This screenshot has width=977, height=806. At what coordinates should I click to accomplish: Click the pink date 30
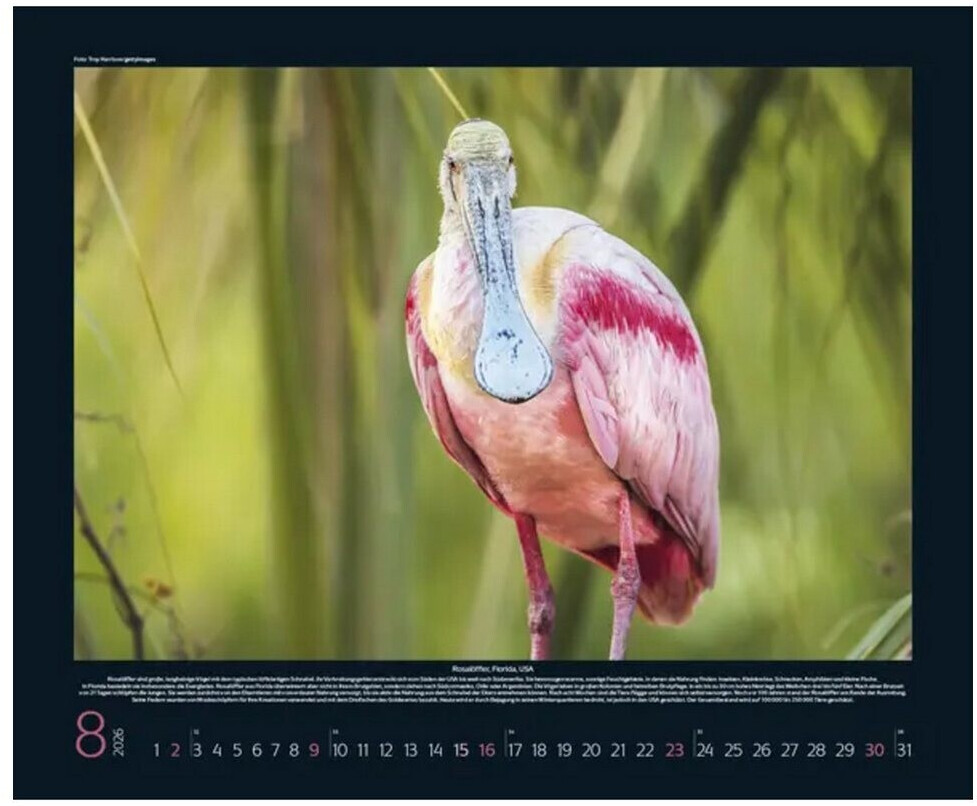(874, 750)
